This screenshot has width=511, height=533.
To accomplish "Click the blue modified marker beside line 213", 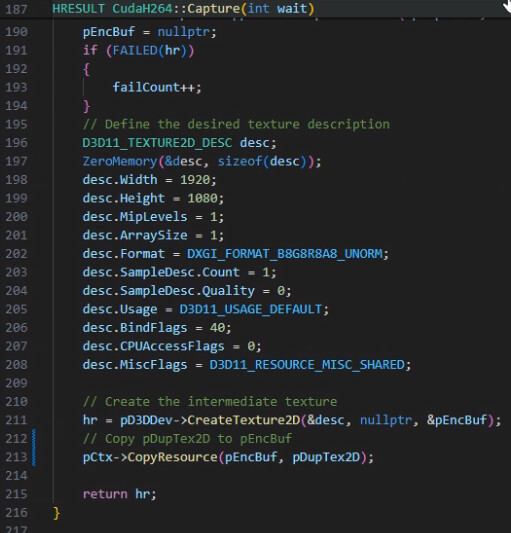I will 34,457.
